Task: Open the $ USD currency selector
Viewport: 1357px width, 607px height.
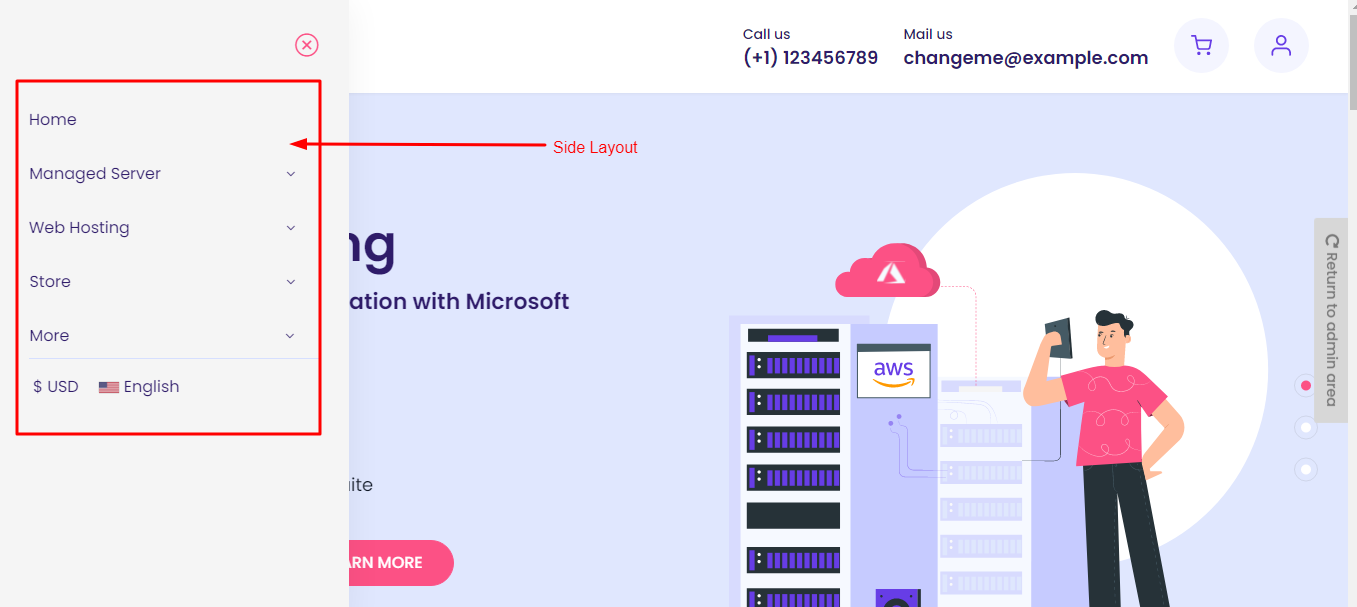Action: [56, 387]
